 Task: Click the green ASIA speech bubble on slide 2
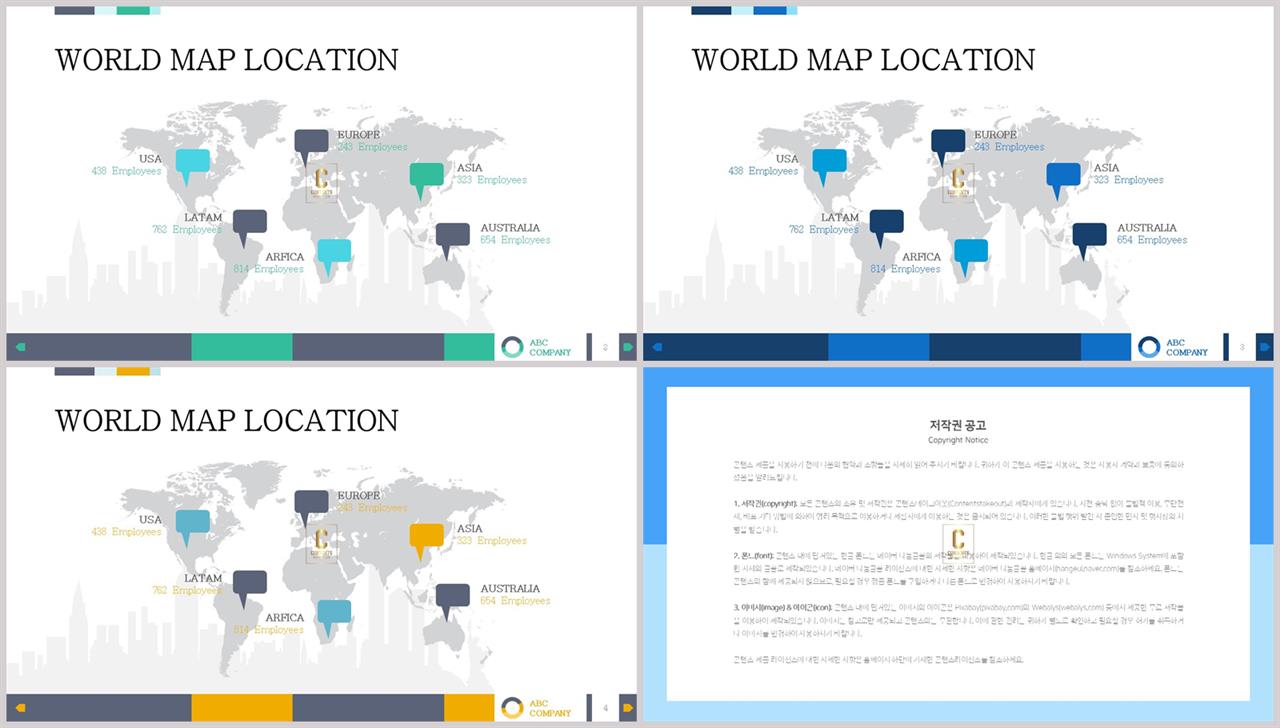tap(426, 179)
